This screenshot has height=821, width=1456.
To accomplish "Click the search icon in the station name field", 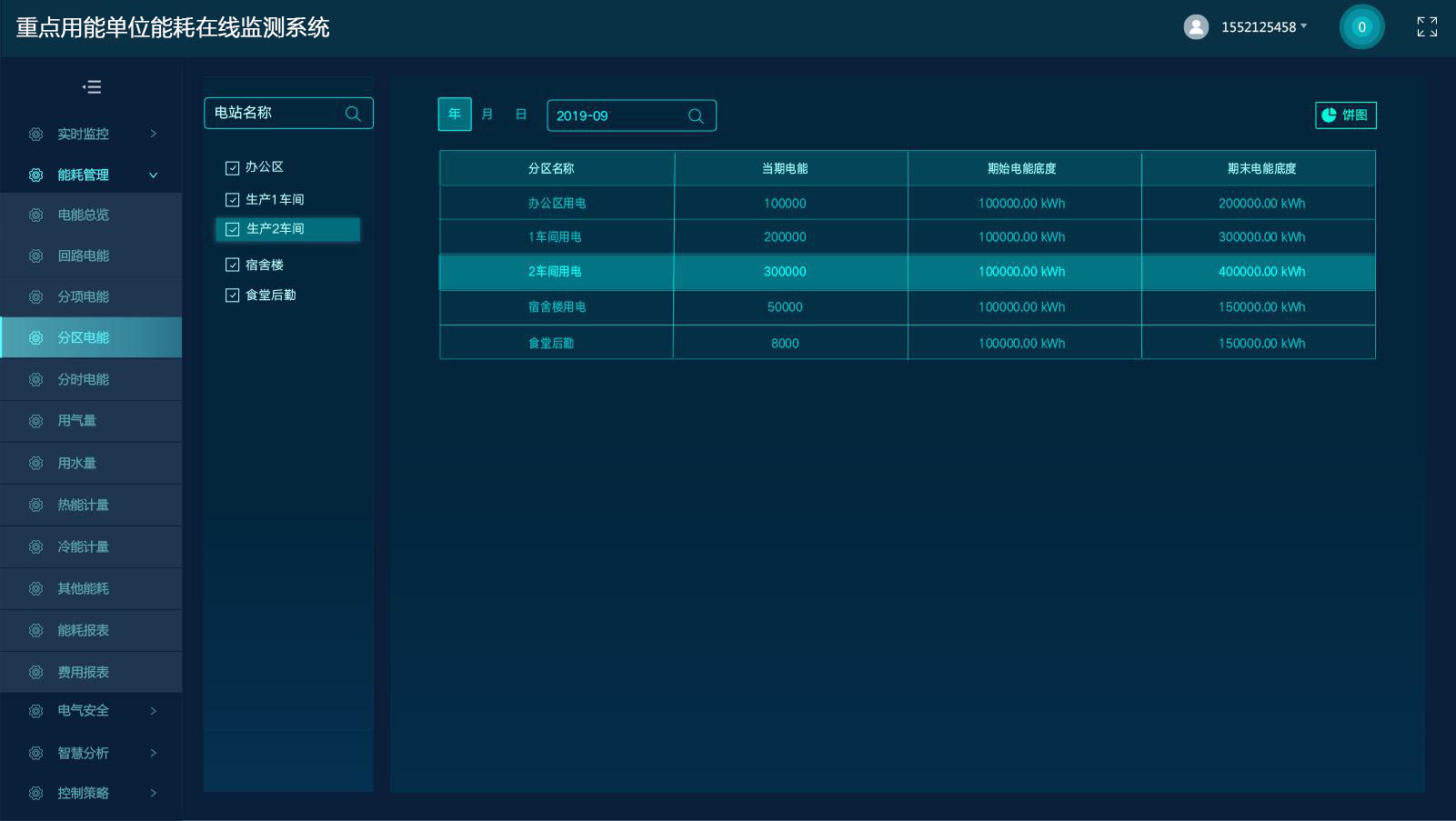I will 353,114.
